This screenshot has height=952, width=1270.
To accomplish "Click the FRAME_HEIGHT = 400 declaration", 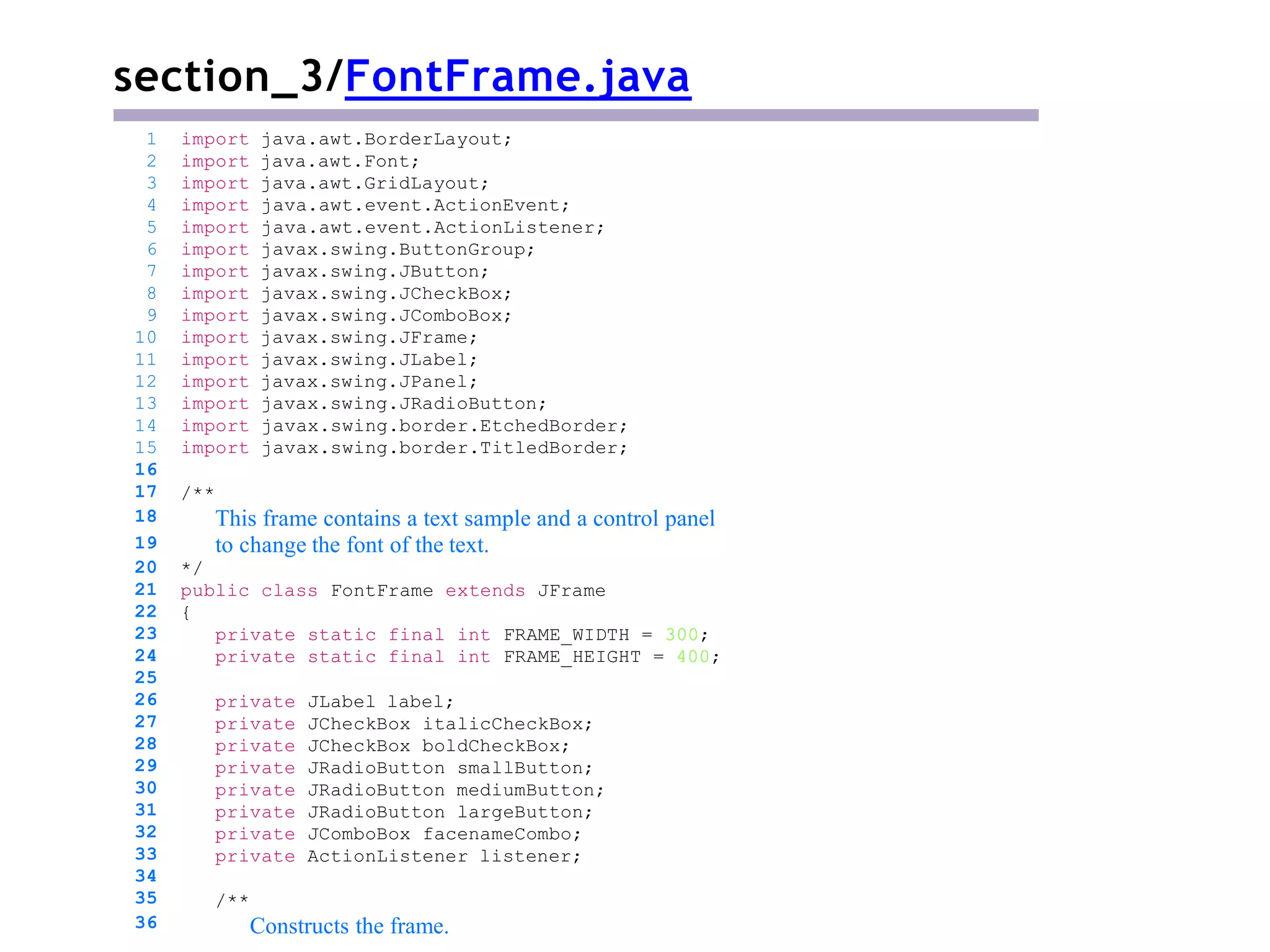I will pos(468,657).
